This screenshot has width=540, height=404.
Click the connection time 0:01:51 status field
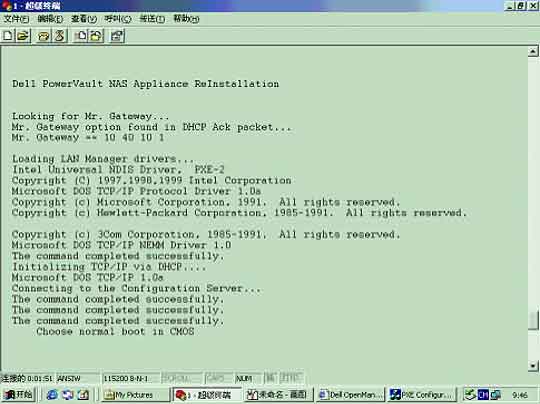[x=28, y=379]
